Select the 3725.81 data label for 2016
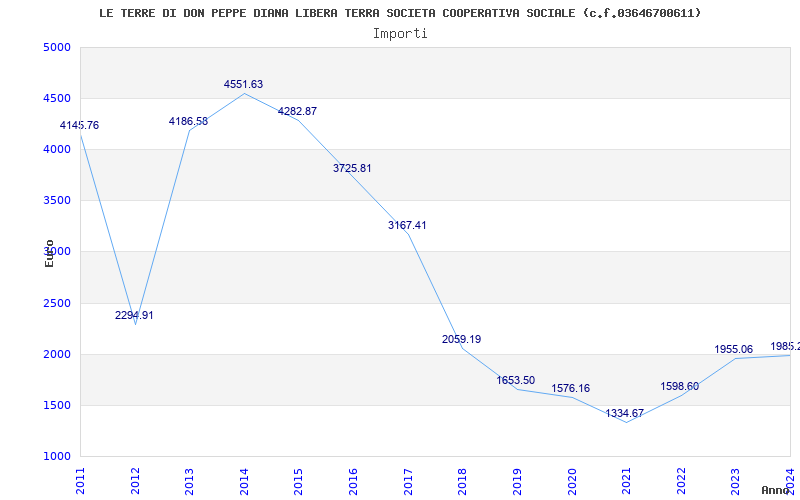Image resolution: width=800 pixels, height=500 pixels. (353, 168)
